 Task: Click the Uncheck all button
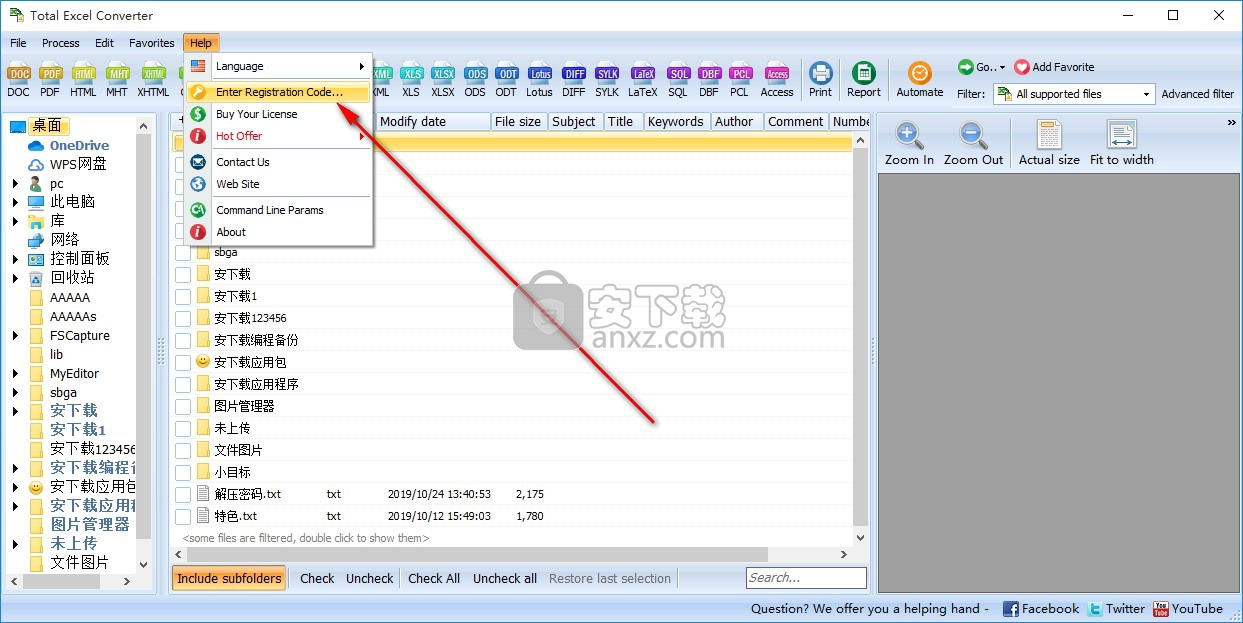pyautogui.click(x=505, y=578)
